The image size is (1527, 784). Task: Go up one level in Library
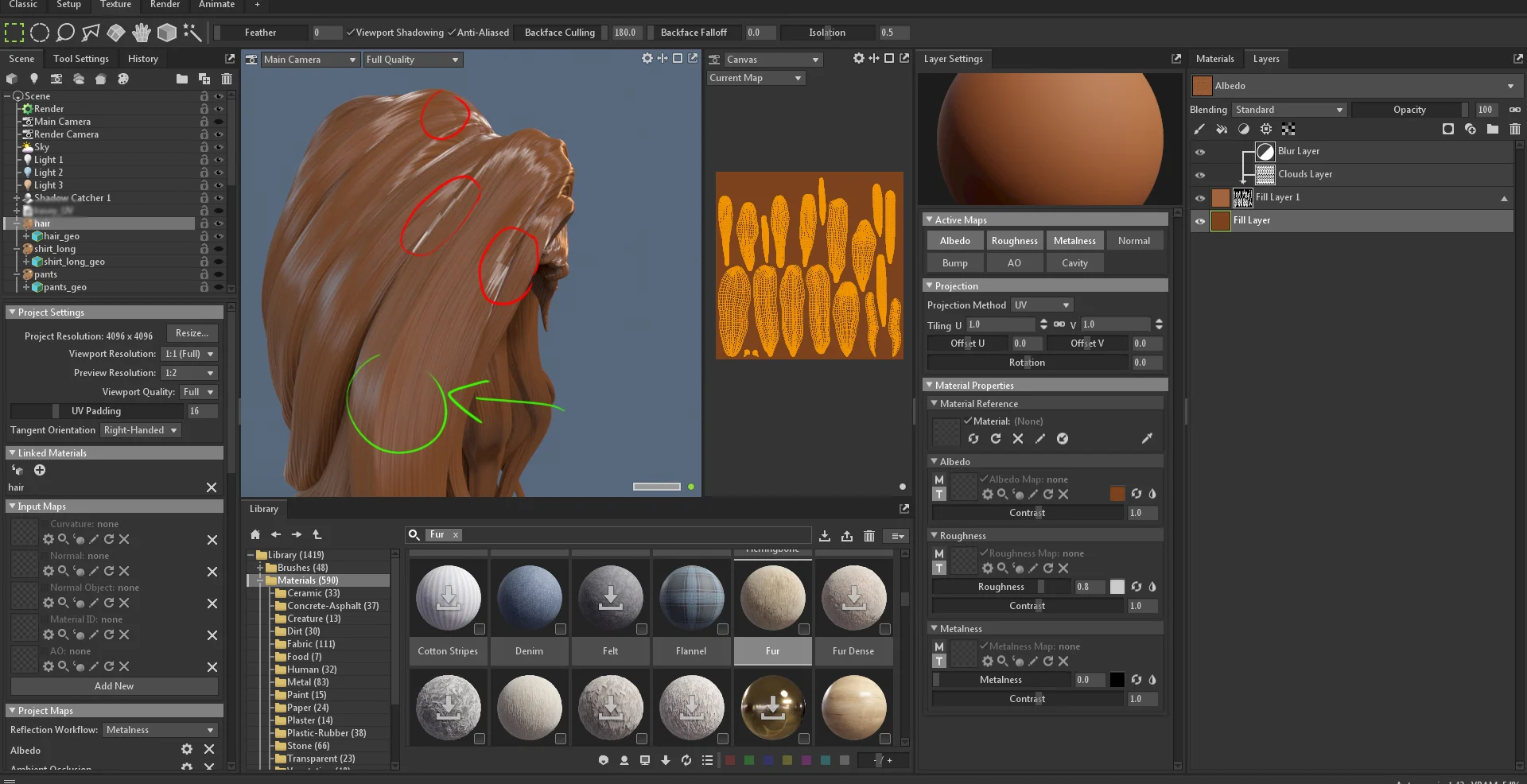317,534
